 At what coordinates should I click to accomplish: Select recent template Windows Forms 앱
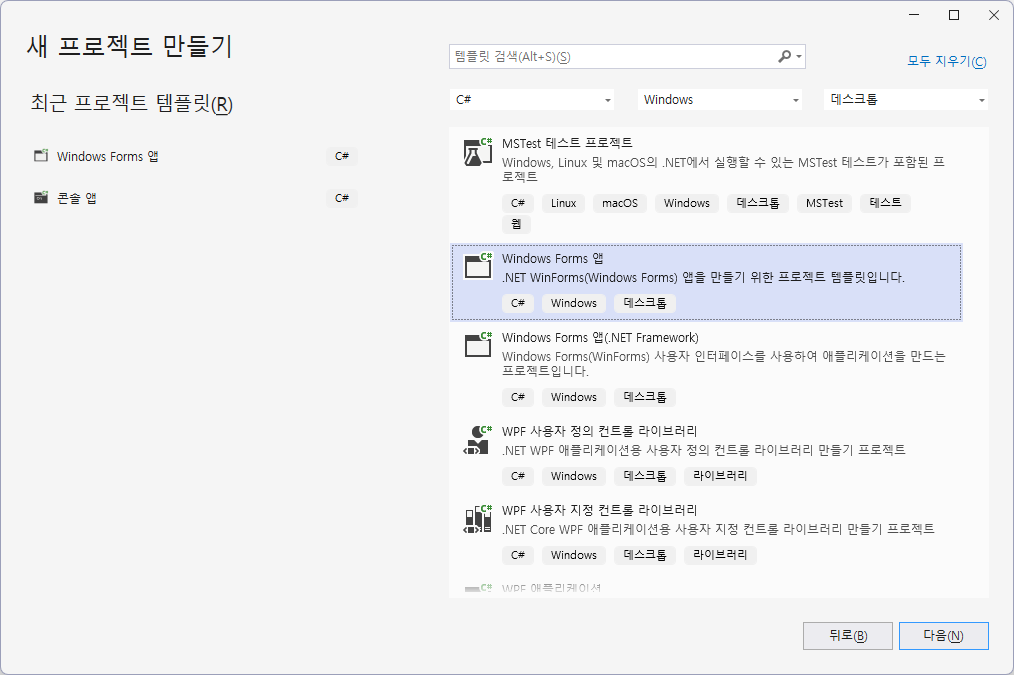pyautogui.click(x=195, y=156)
